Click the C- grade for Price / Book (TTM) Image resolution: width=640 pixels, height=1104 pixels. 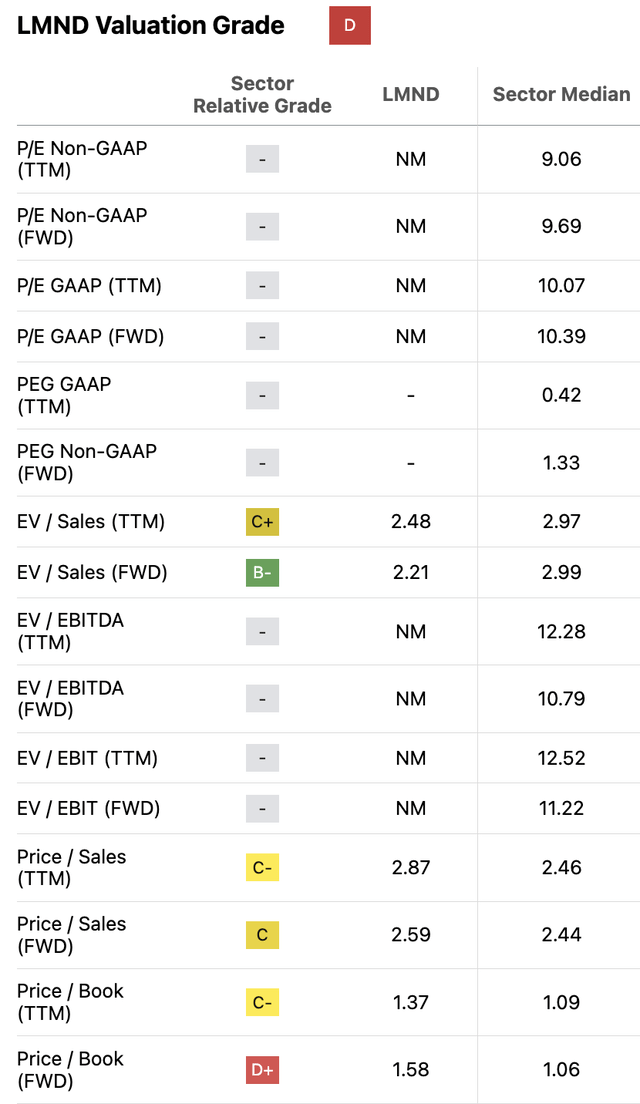(262, 1002)
